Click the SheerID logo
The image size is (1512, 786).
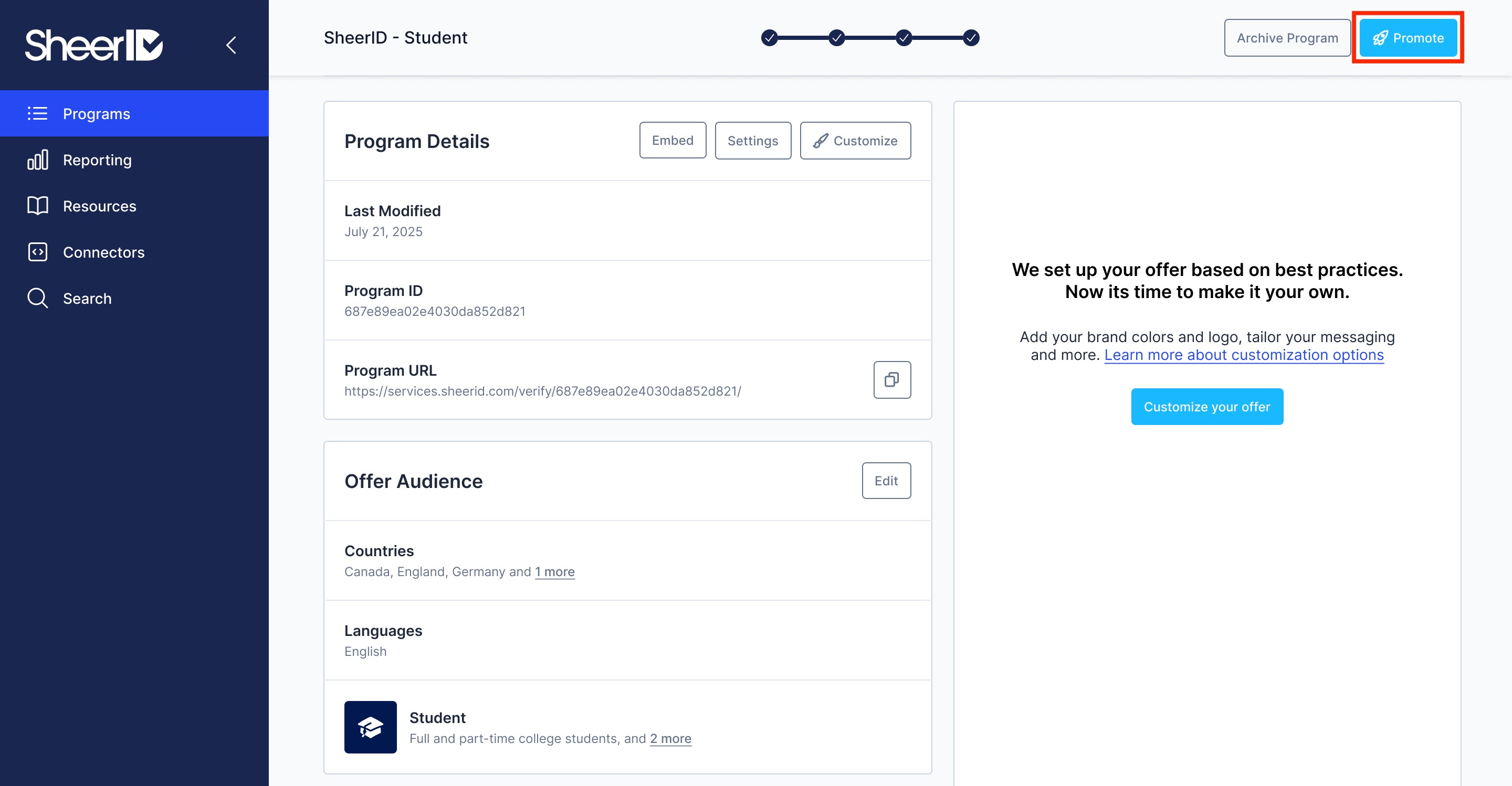(x=93, y=45)
